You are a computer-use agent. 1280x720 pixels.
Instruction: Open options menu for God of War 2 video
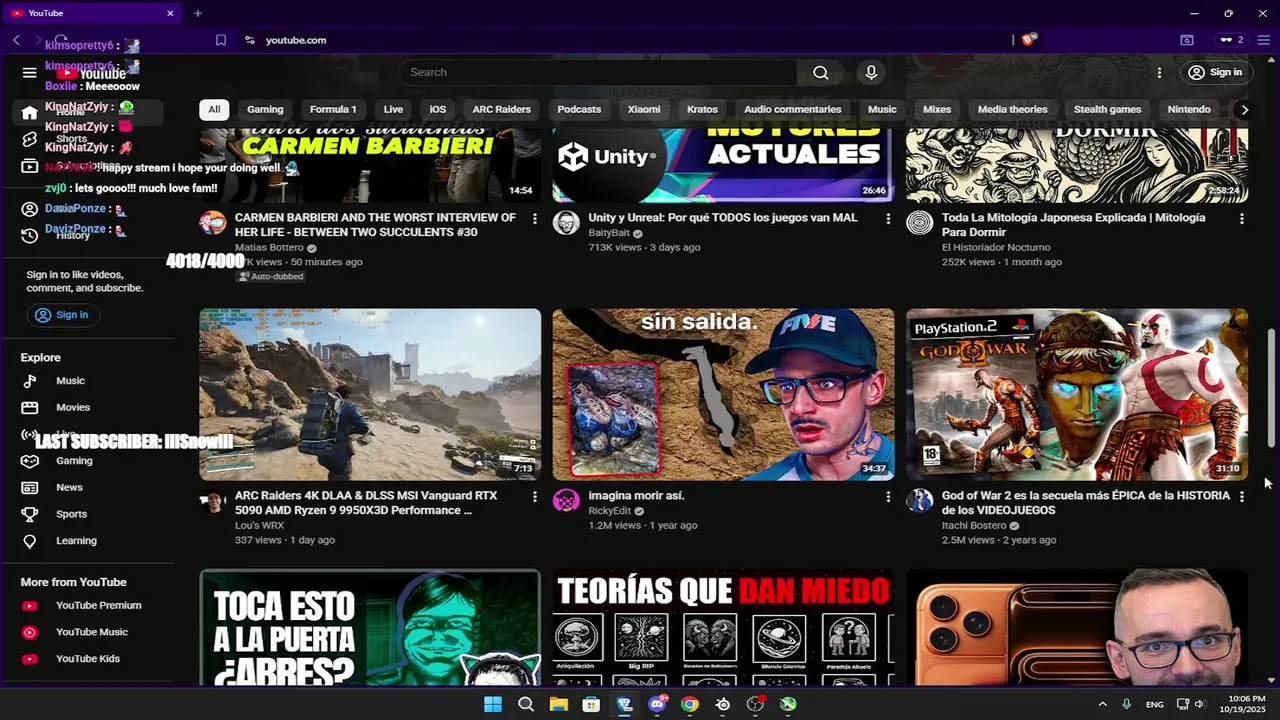[x=1242, y=496]
